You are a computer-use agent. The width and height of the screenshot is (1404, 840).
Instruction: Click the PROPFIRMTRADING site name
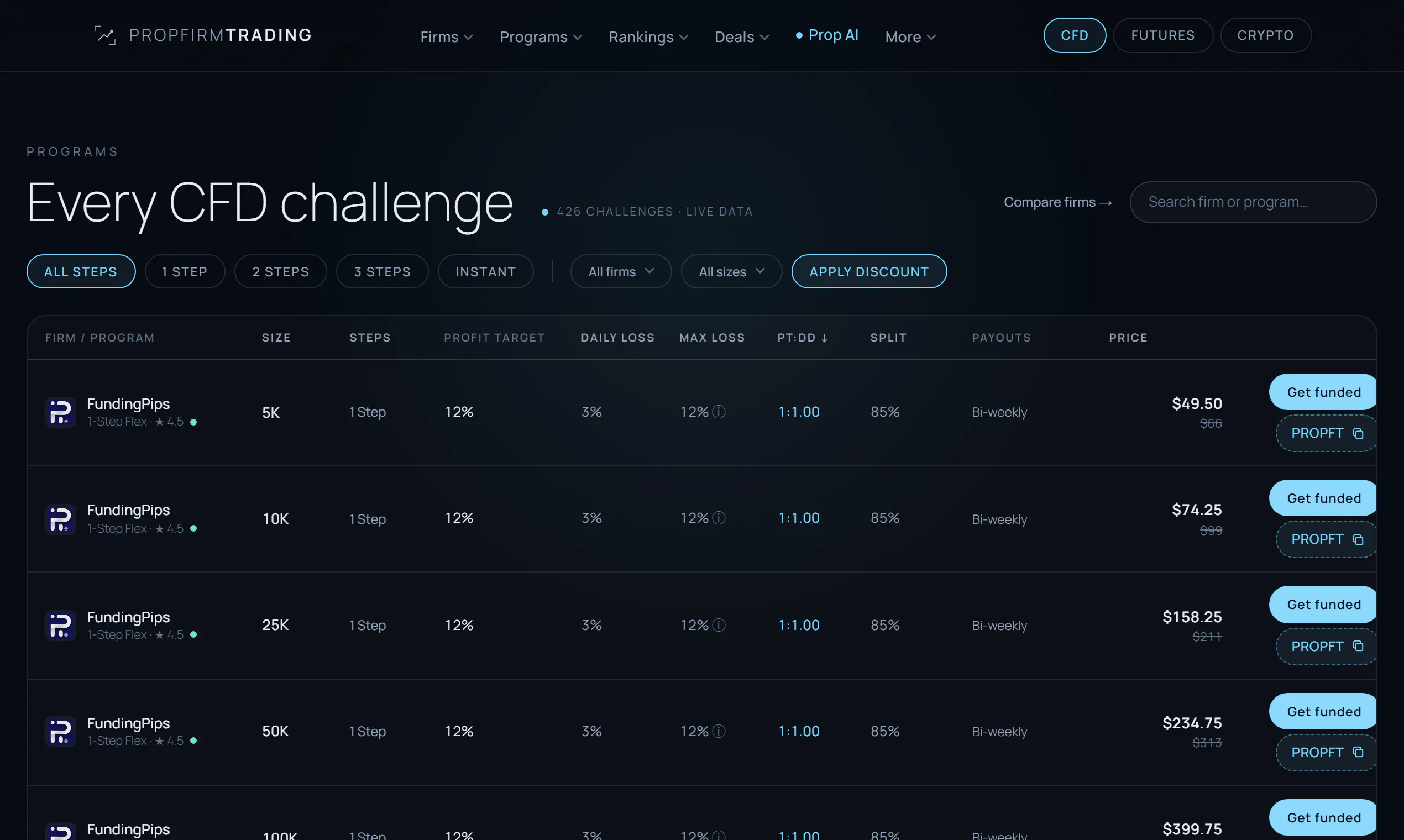(x=220, y=35)
